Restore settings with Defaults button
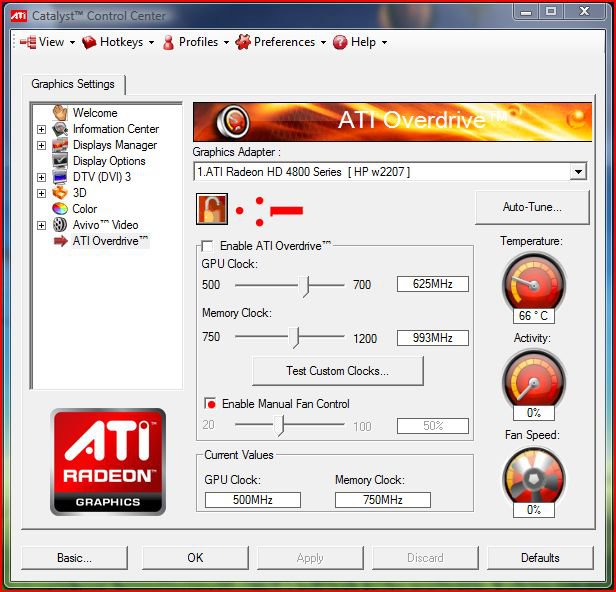The width and height of the screenshot is (616, 592). [540, 558]
